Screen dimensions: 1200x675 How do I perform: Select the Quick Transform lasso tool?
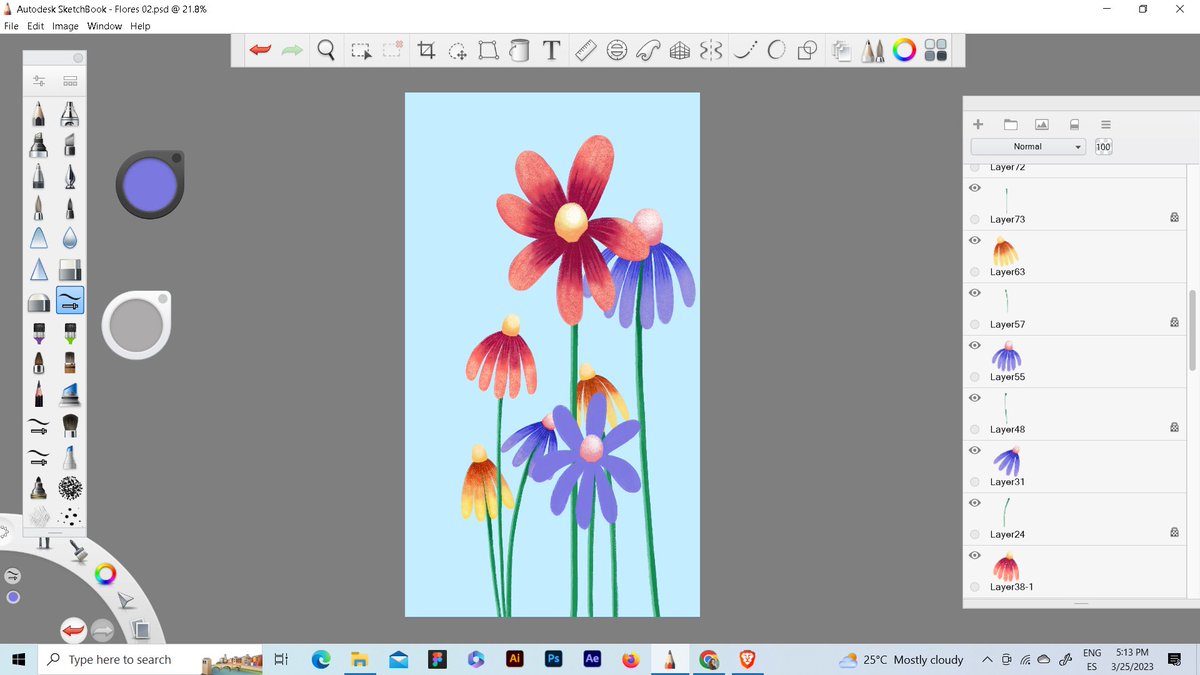pyautogui.click(x=457, y=50)
